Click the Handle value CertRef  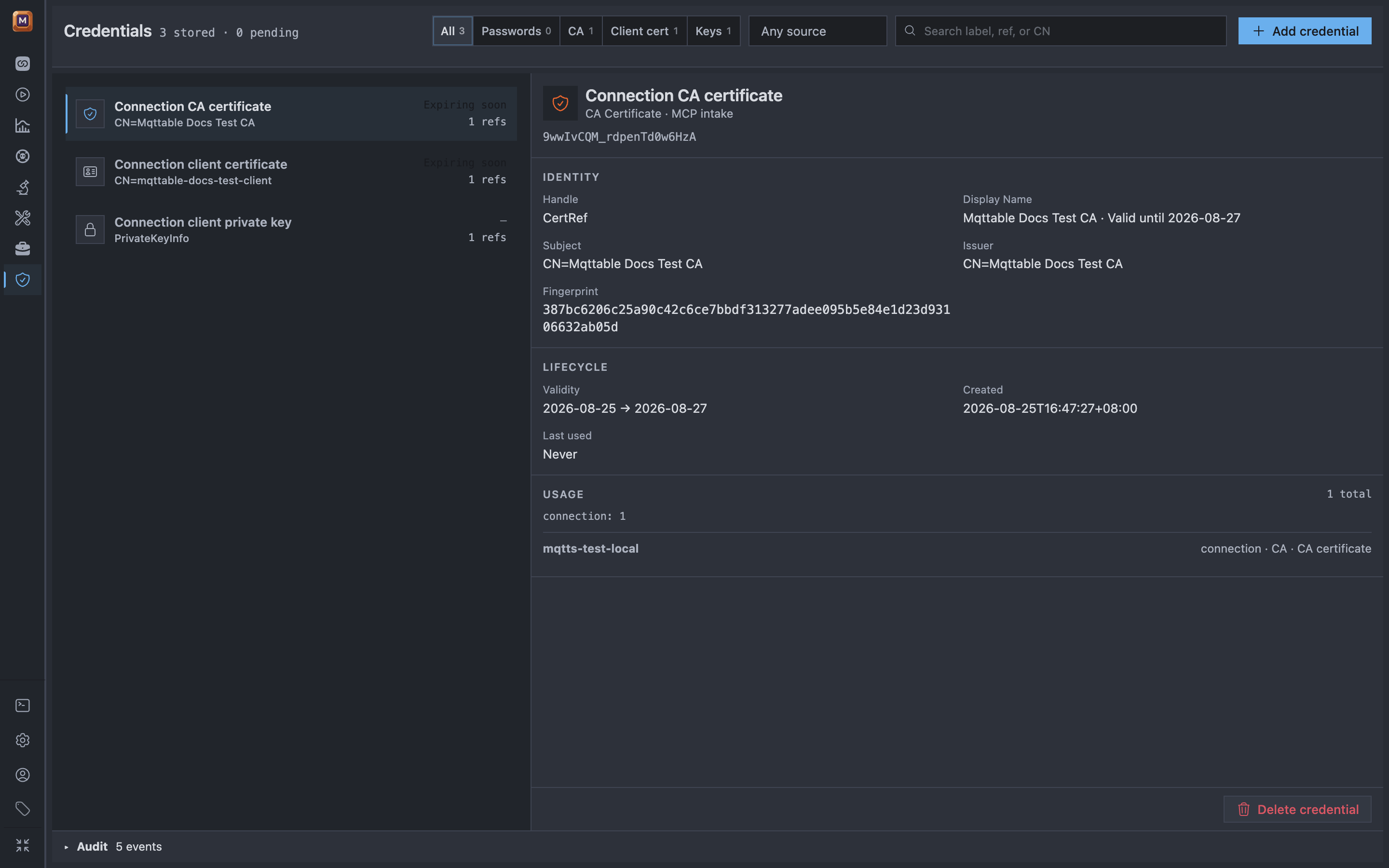(x=565, y=218)
